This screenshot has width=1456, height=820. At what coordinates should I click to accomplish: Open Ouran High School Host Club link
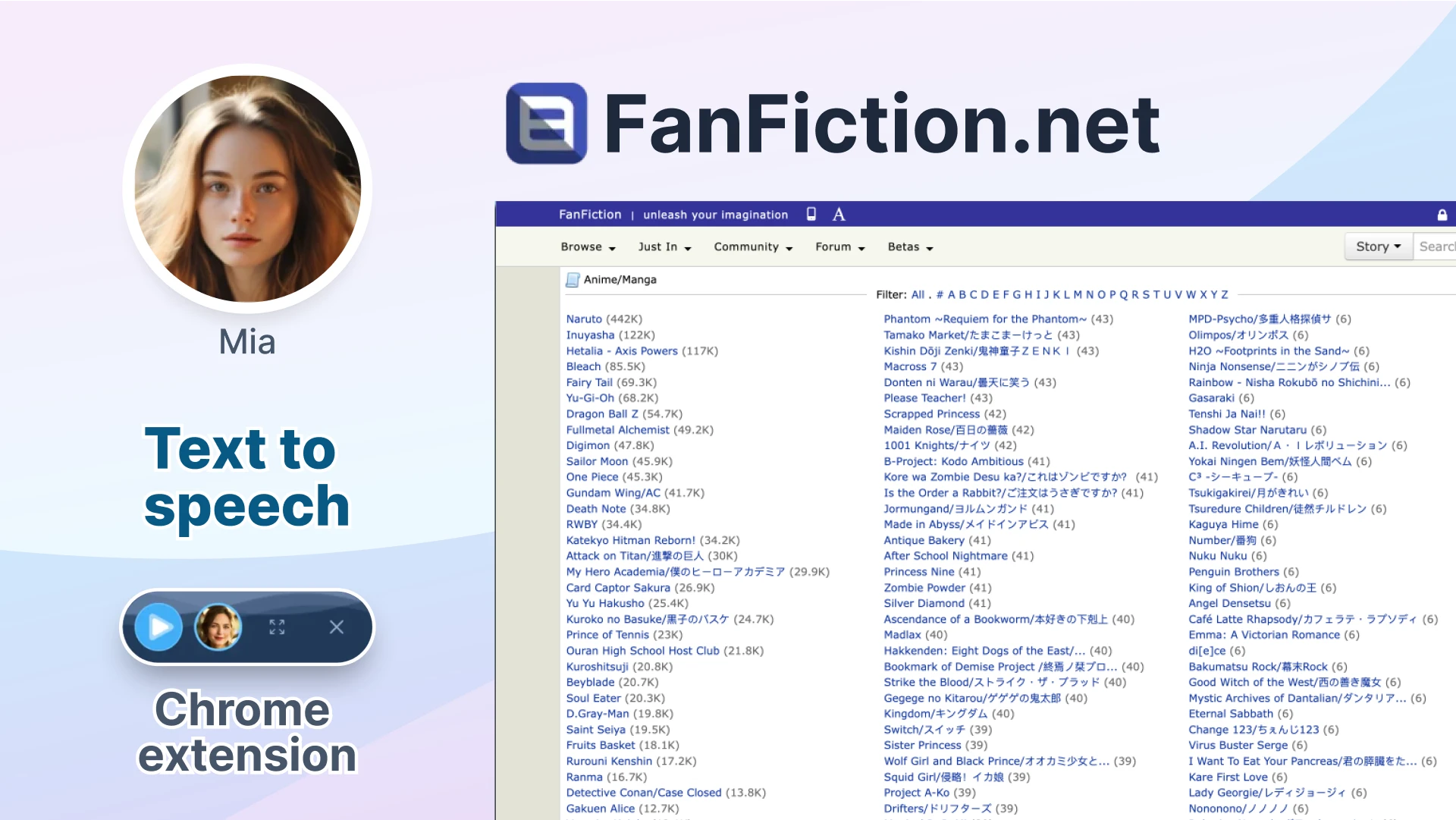click(643, 651)
